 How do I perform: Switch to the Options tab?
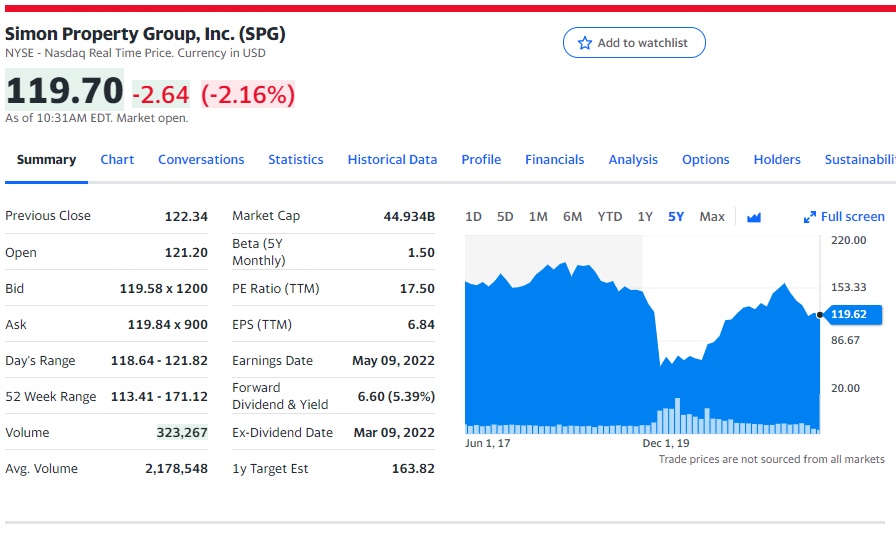click(706, 160)
